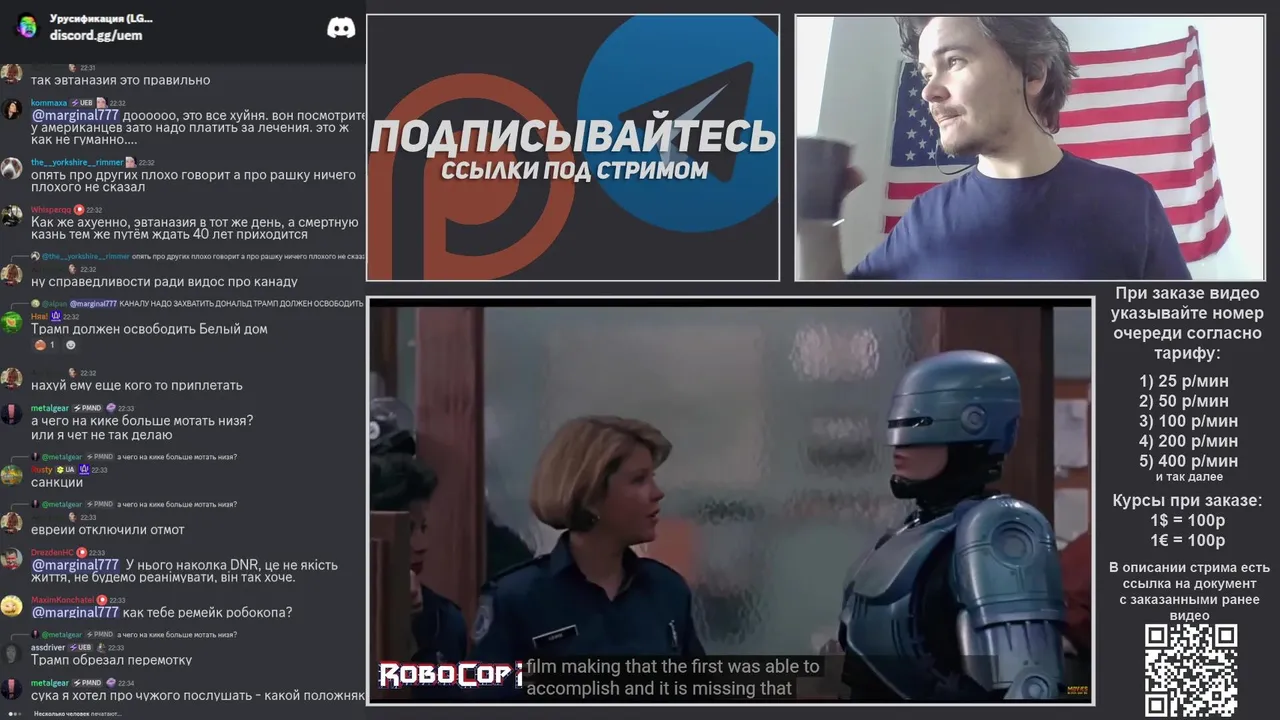Click the username Whisperqq
The height and width of the screenshot is (720, 1280).
(x=51, y=210)
